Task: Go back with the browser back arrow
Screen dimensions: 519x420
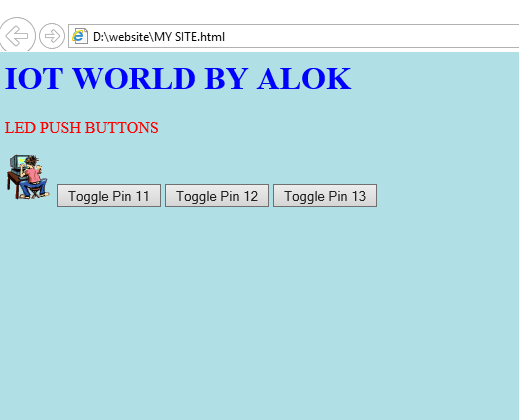Action: tap(17, 35)
